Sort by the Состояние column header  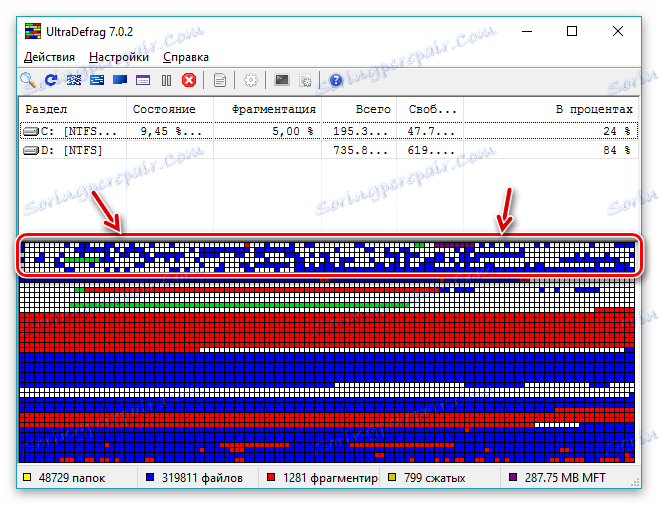(x=170, y=109)
